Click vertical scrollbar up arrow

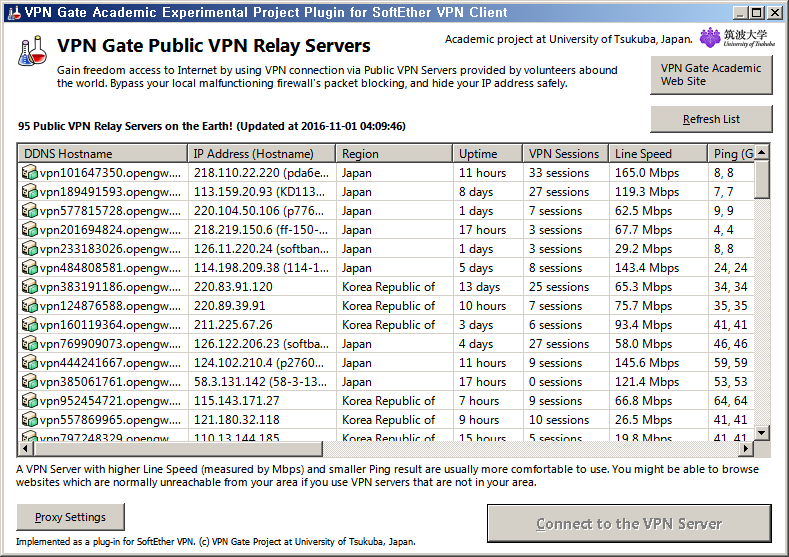coord(762,152)
